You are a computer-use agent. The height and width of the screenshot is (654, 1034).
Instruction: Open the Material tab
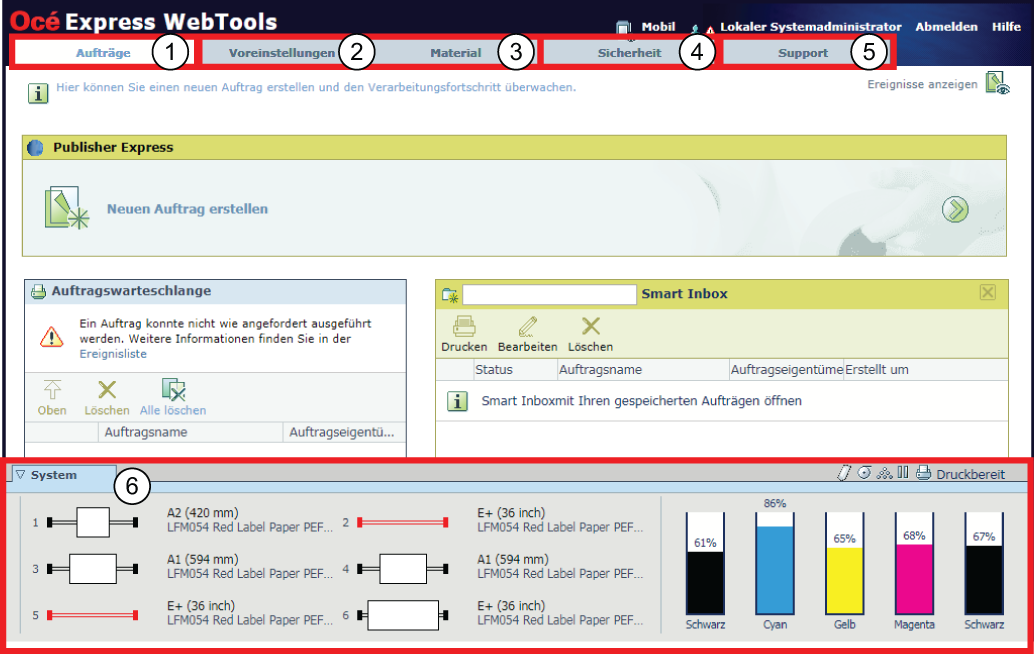[456, 53]
